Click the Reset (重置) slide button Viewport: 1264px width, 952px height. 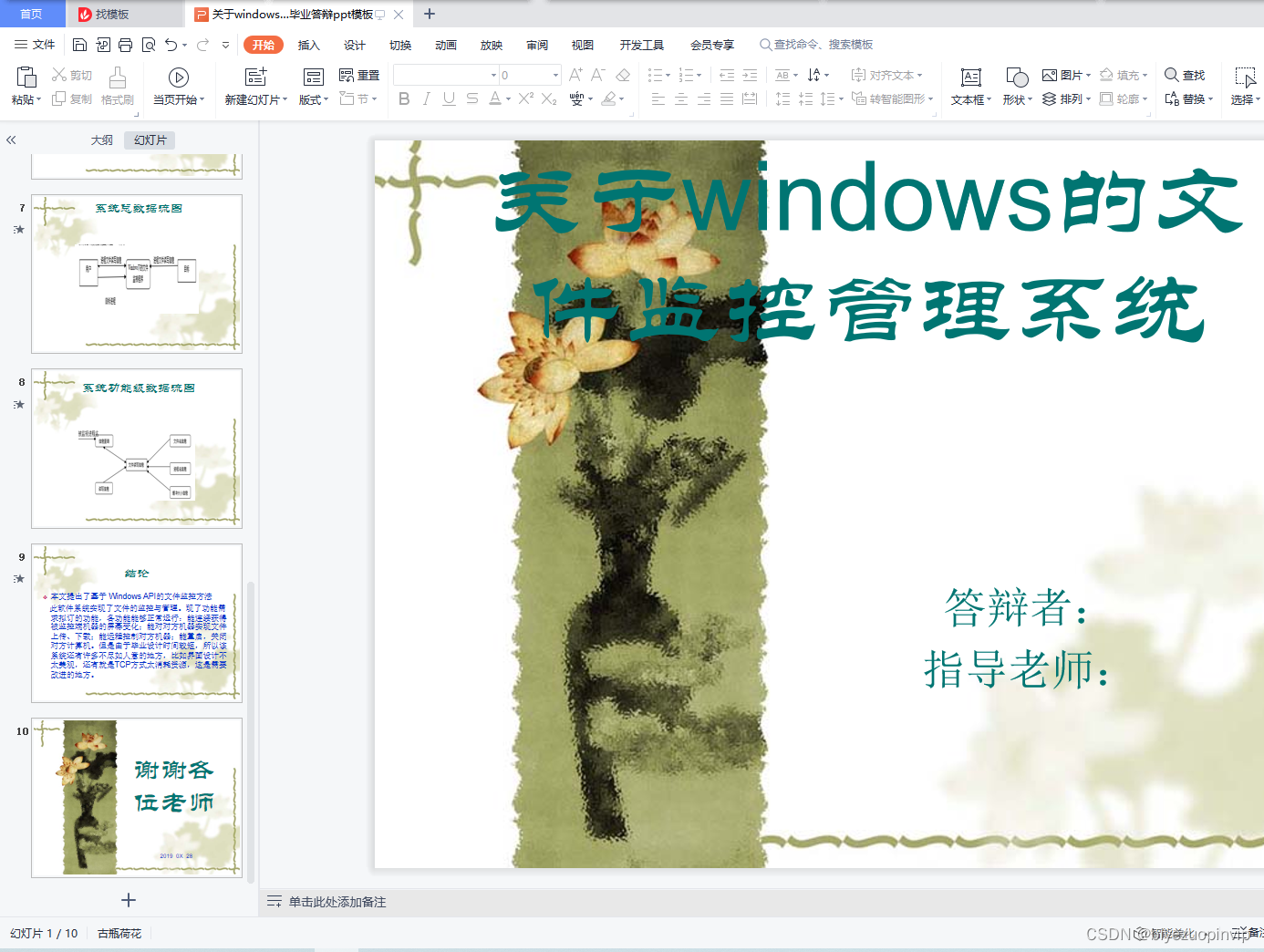point(359,75)
